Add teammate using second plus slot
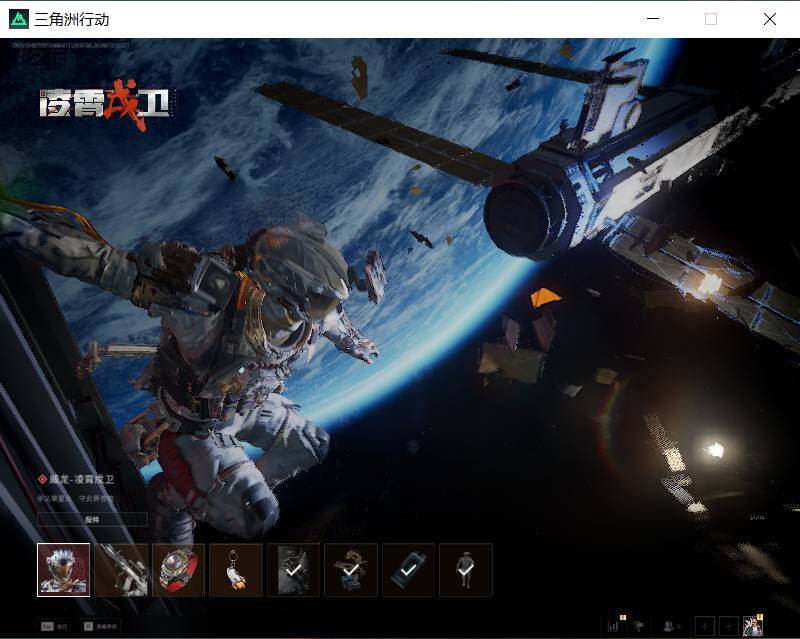800x639 pixels. 729,626
